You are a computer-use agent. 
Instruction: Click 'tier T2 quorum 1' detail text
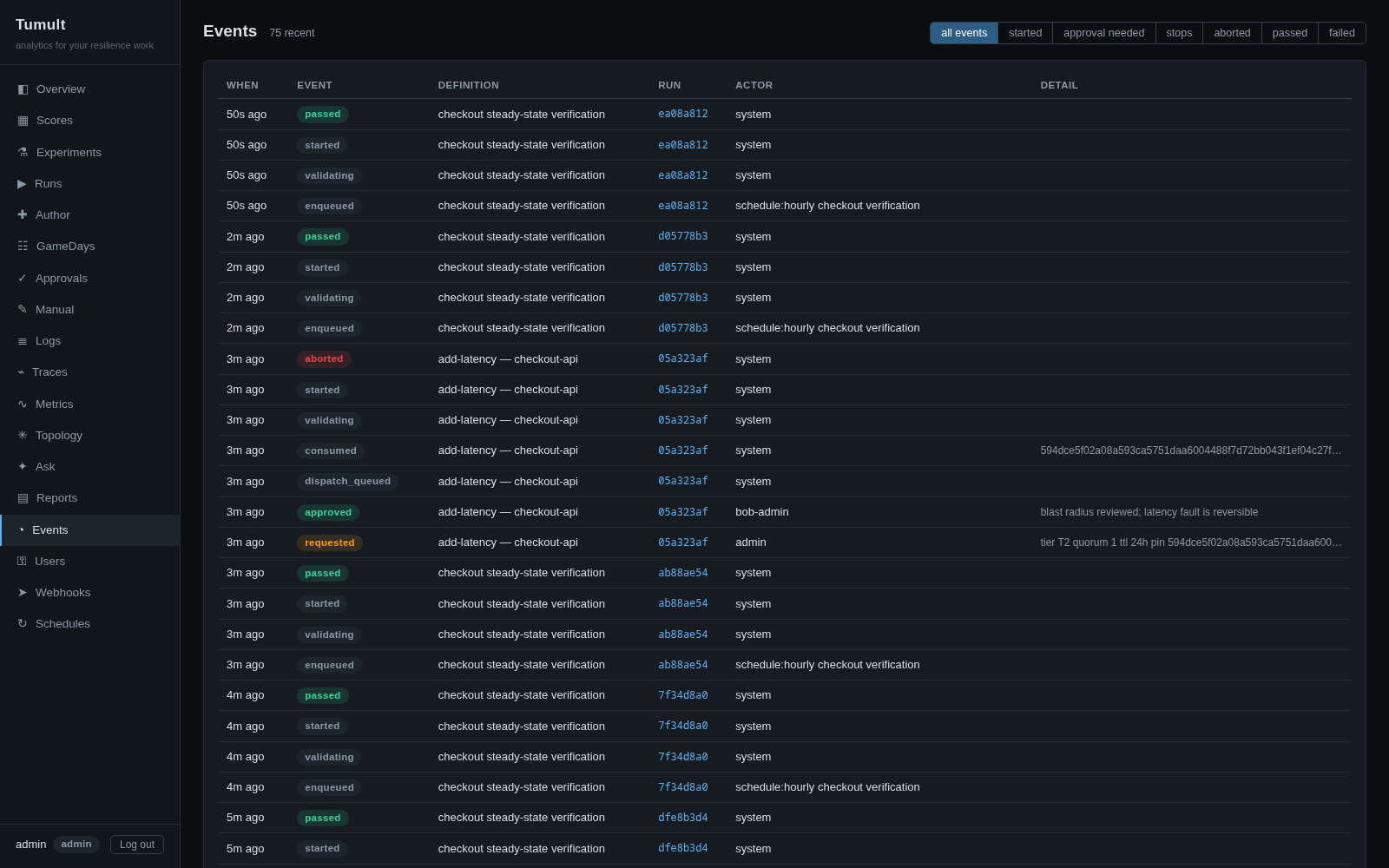click(1191, 542)
